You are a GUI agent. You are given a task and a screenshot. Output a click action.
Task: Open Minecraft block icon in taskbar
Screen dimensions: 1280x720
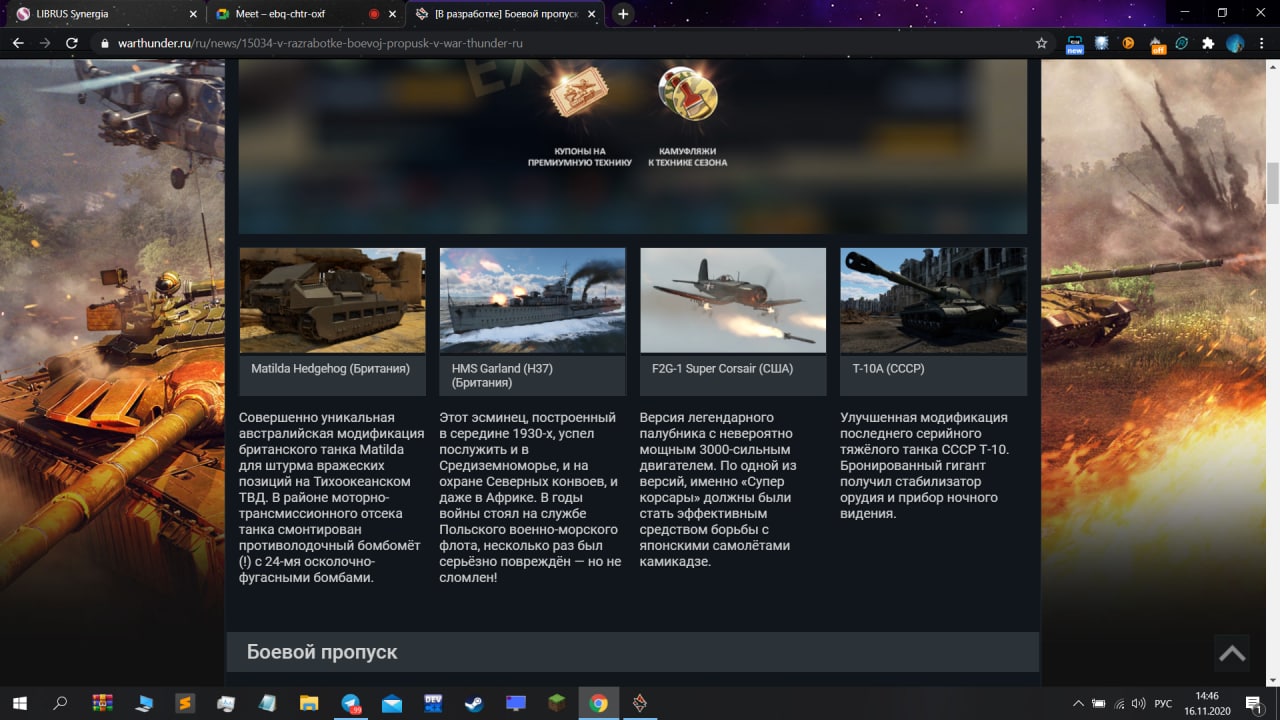click(557, 703)
